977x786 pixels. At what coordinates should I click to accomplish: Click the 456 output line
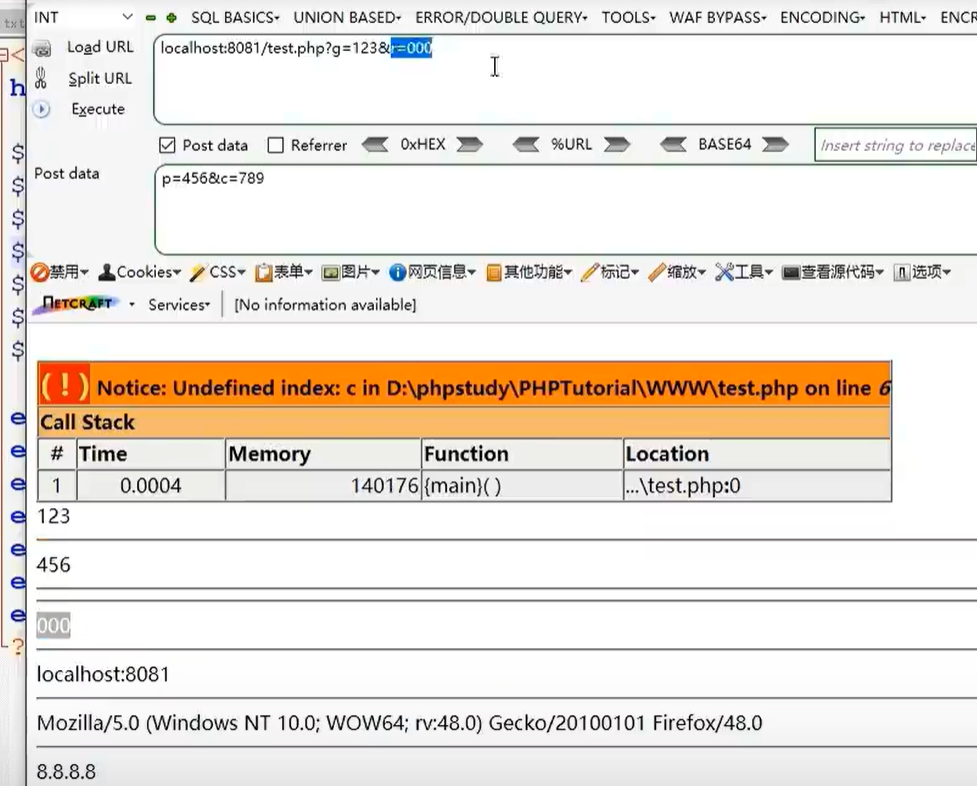click(54, 565)
